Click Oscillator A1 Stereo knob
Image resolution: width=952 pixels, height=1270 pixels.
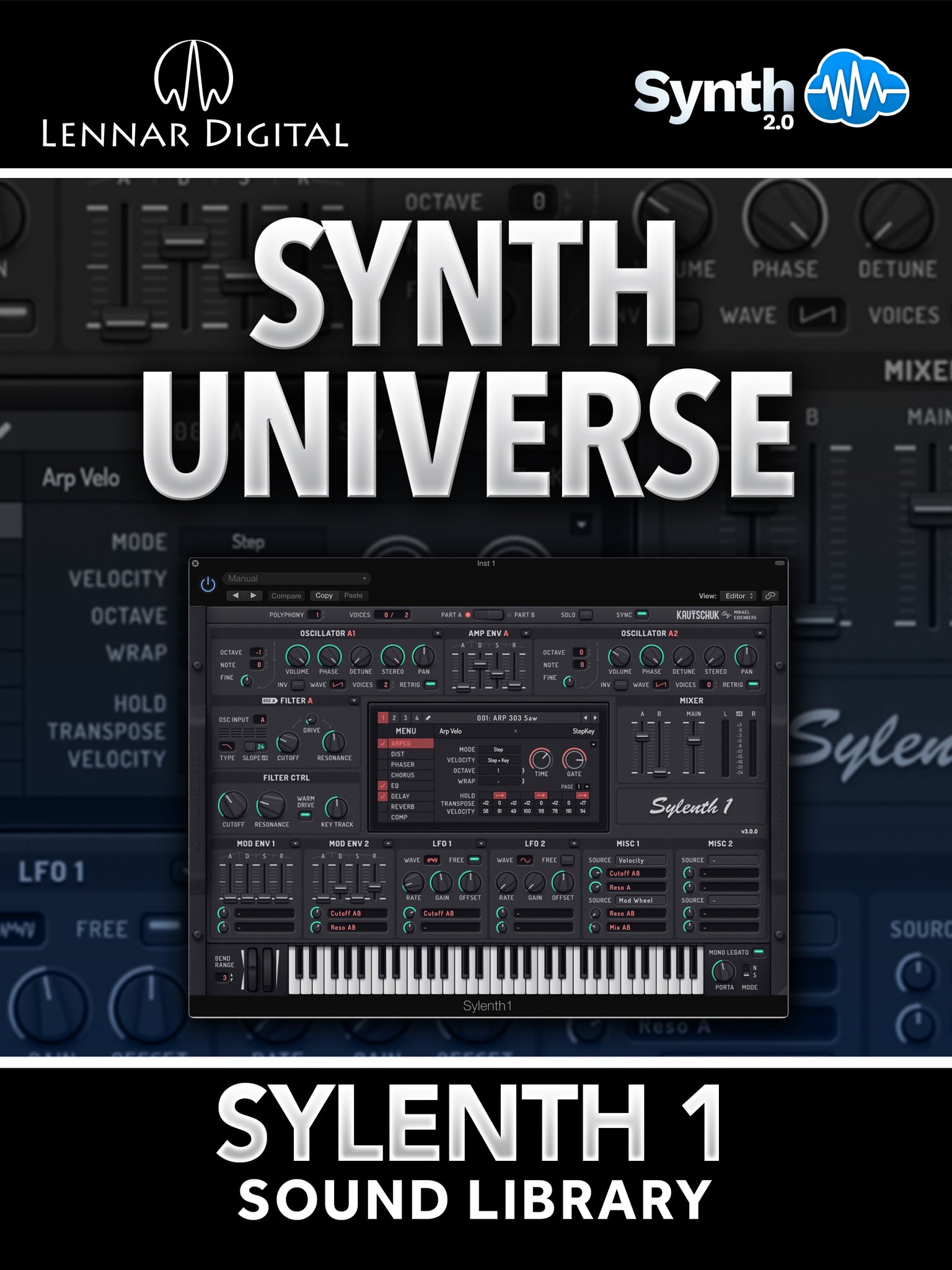click(392, 656)
